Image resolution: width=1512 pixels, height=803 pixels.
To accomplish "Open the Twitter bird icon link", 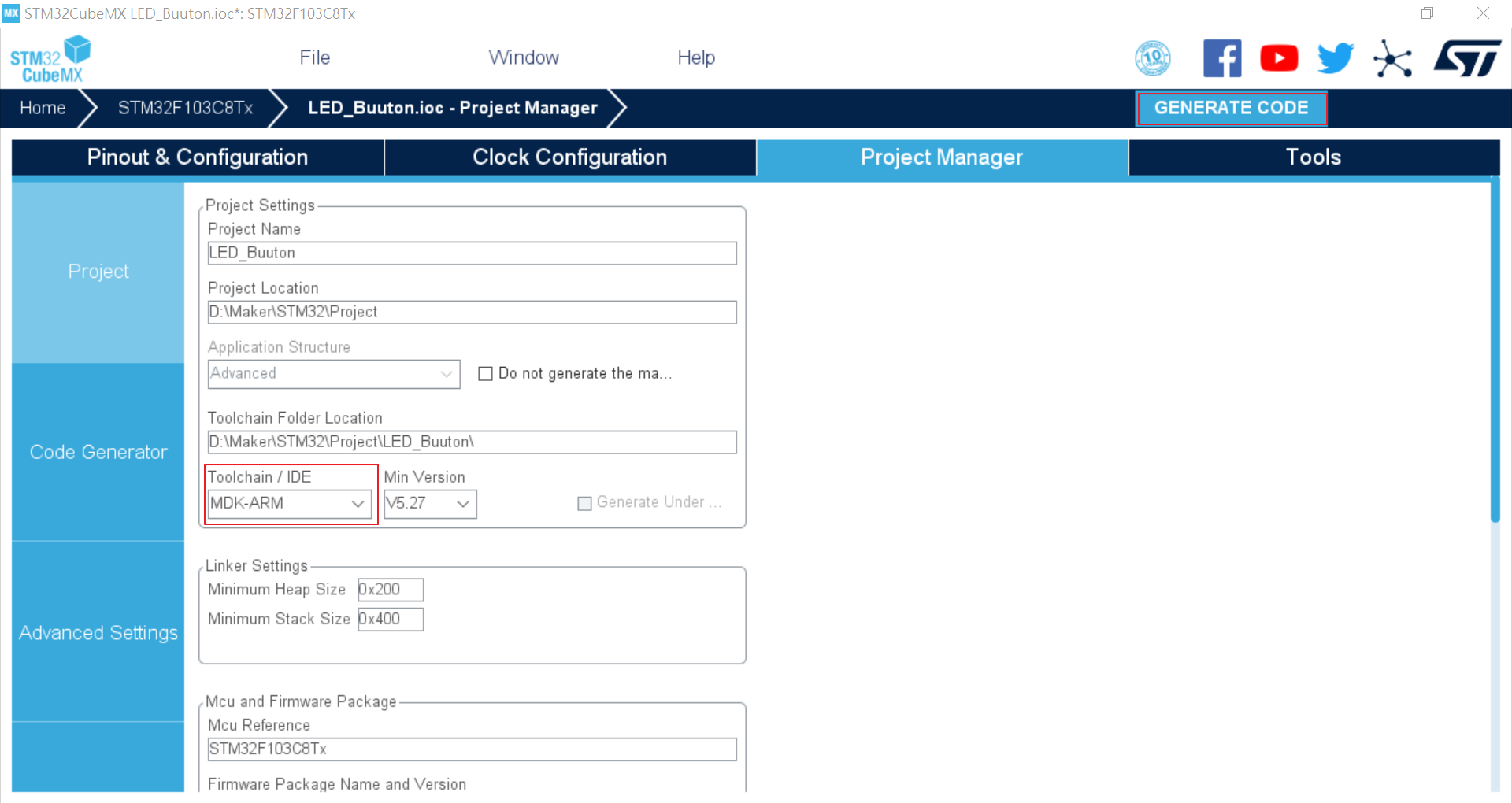I will tap(1336, 58).
